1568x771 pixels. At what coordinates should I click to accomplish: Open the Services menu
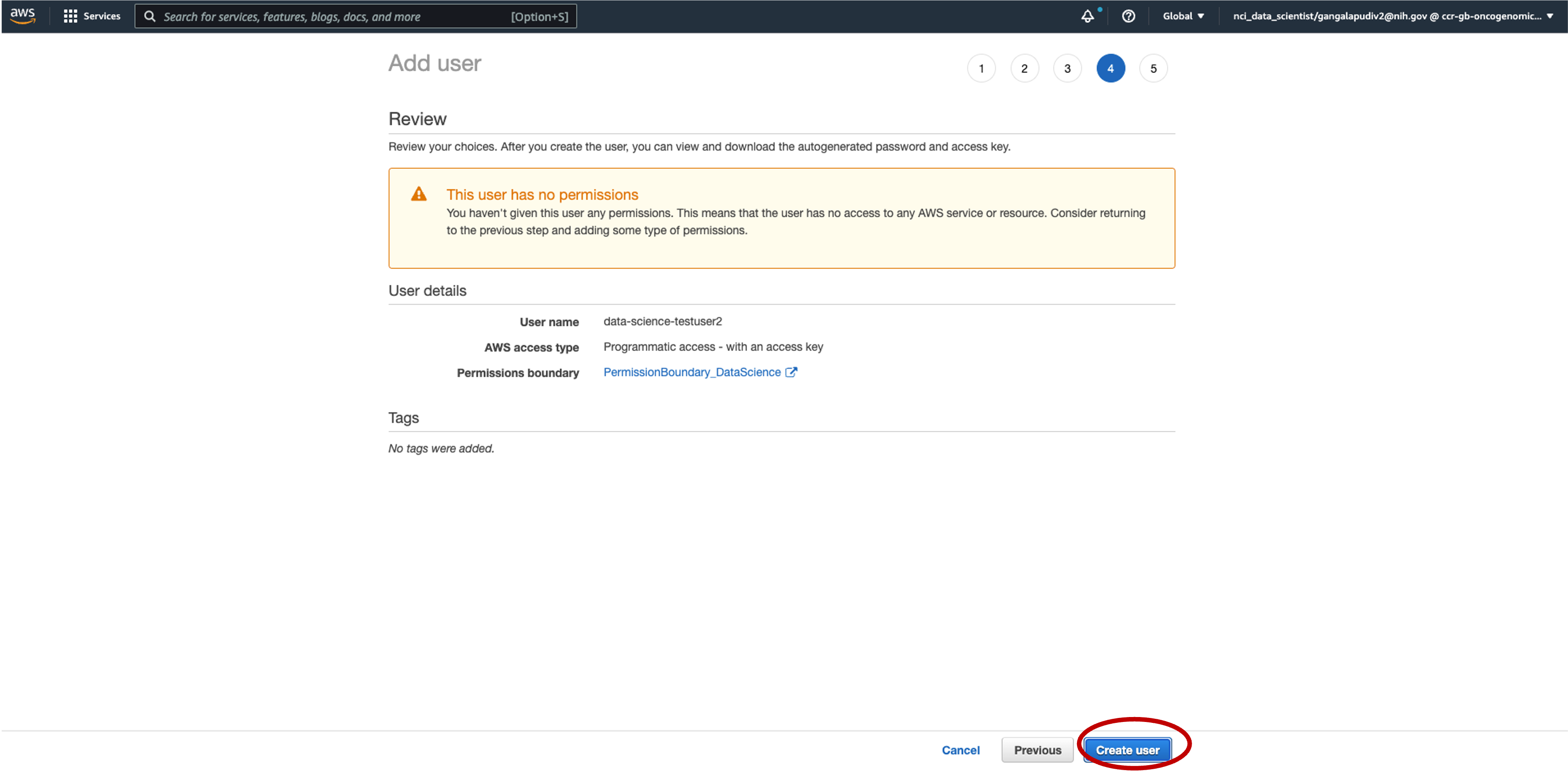(x=102, y=17)
